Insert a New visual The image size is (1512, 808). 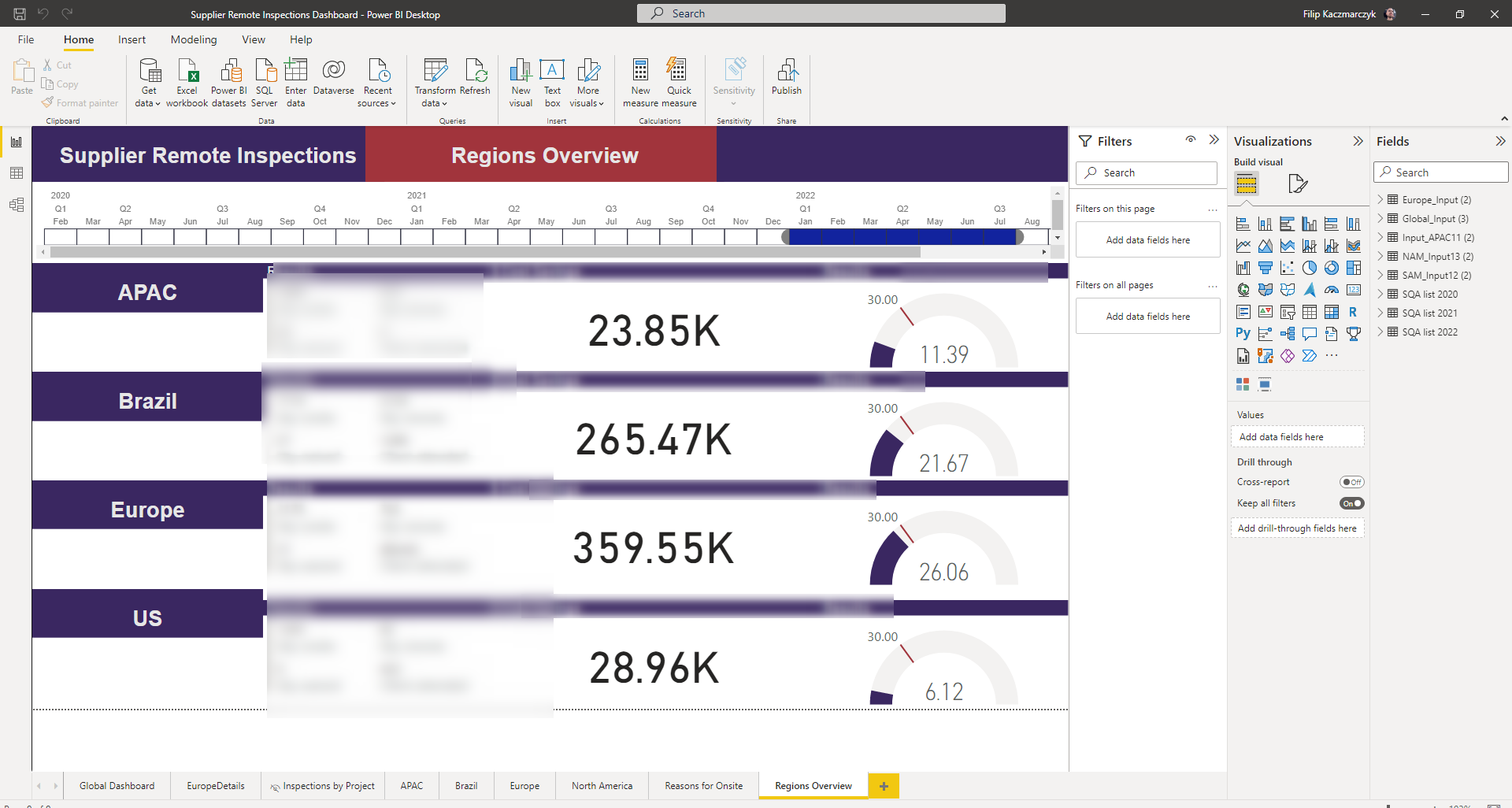point(521,82)
